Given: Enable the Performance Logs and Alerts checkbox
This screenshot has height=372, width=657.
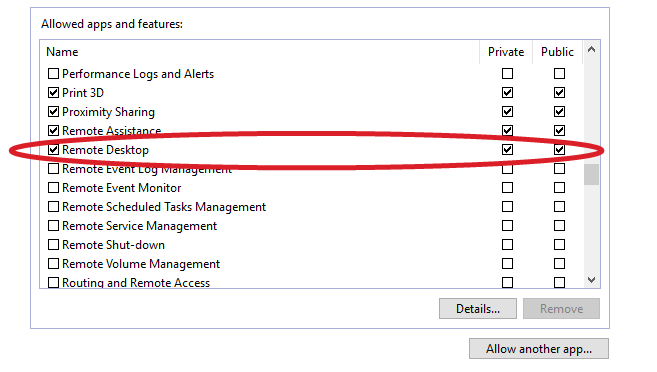Looking at the screenshot, I should coord(53,74).
